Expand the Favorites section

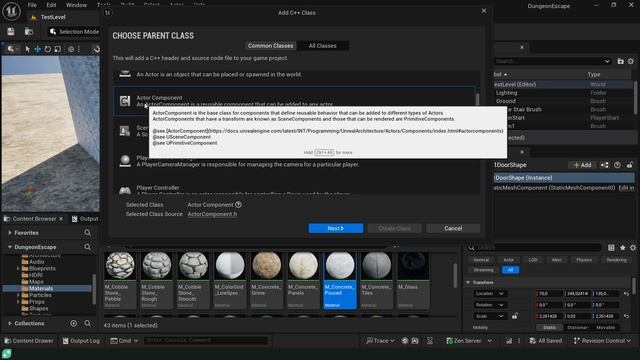click(x=10, y=233)
